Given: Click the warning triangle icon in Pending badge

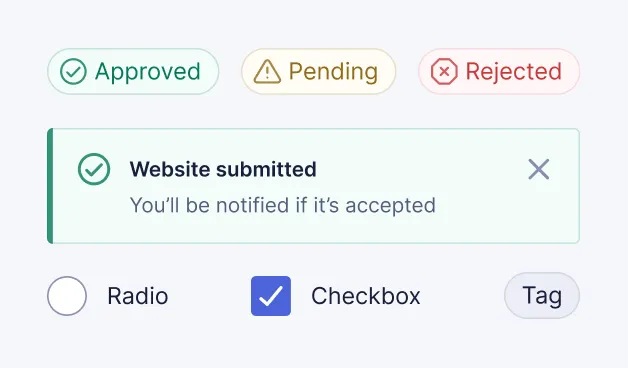Looking at the screenshot, I should pos(267,71).
